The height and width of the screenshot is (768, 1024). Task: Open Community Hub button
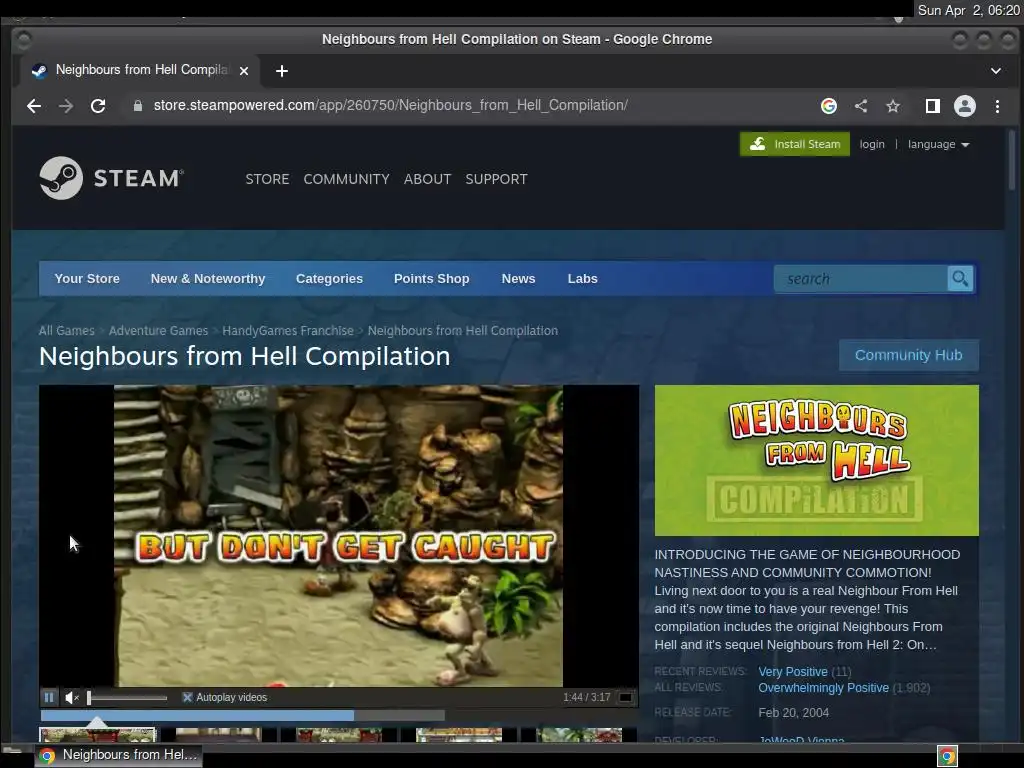tap(908, 355)
